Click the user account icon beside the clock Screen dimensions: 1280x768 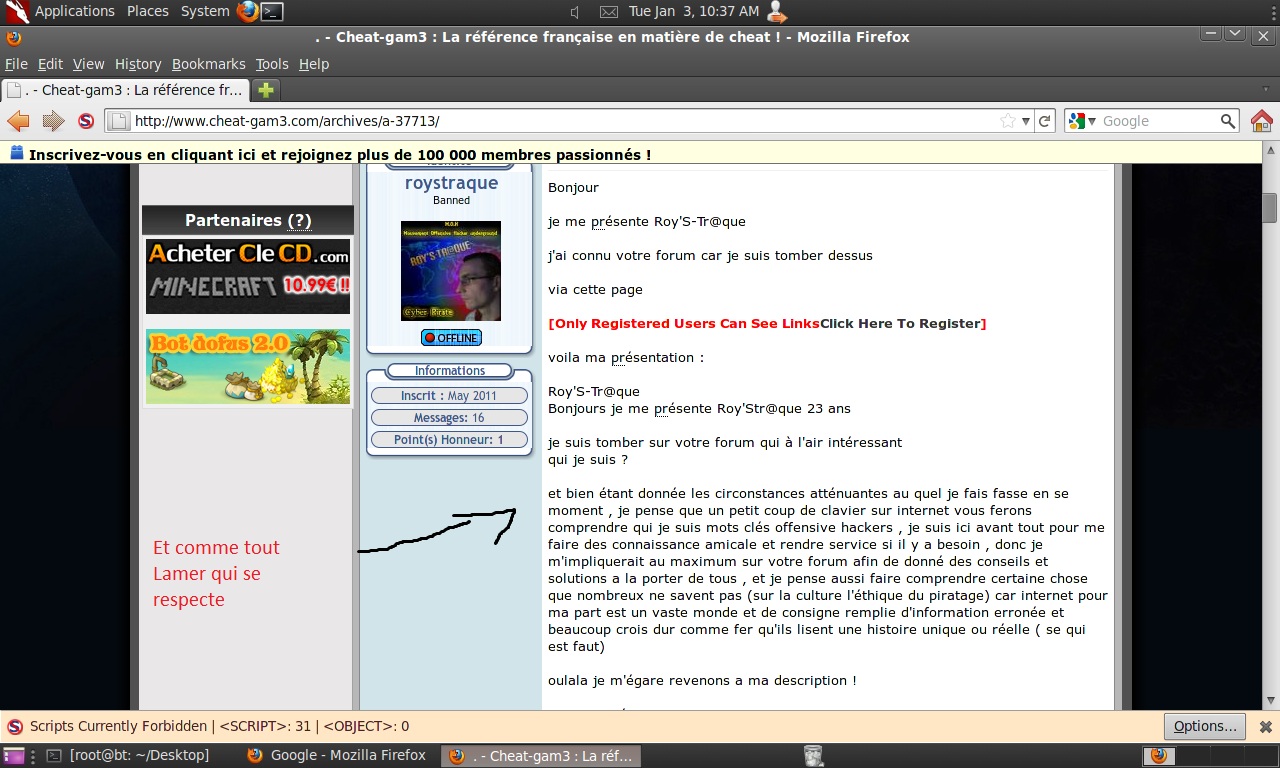coord(776,12)
